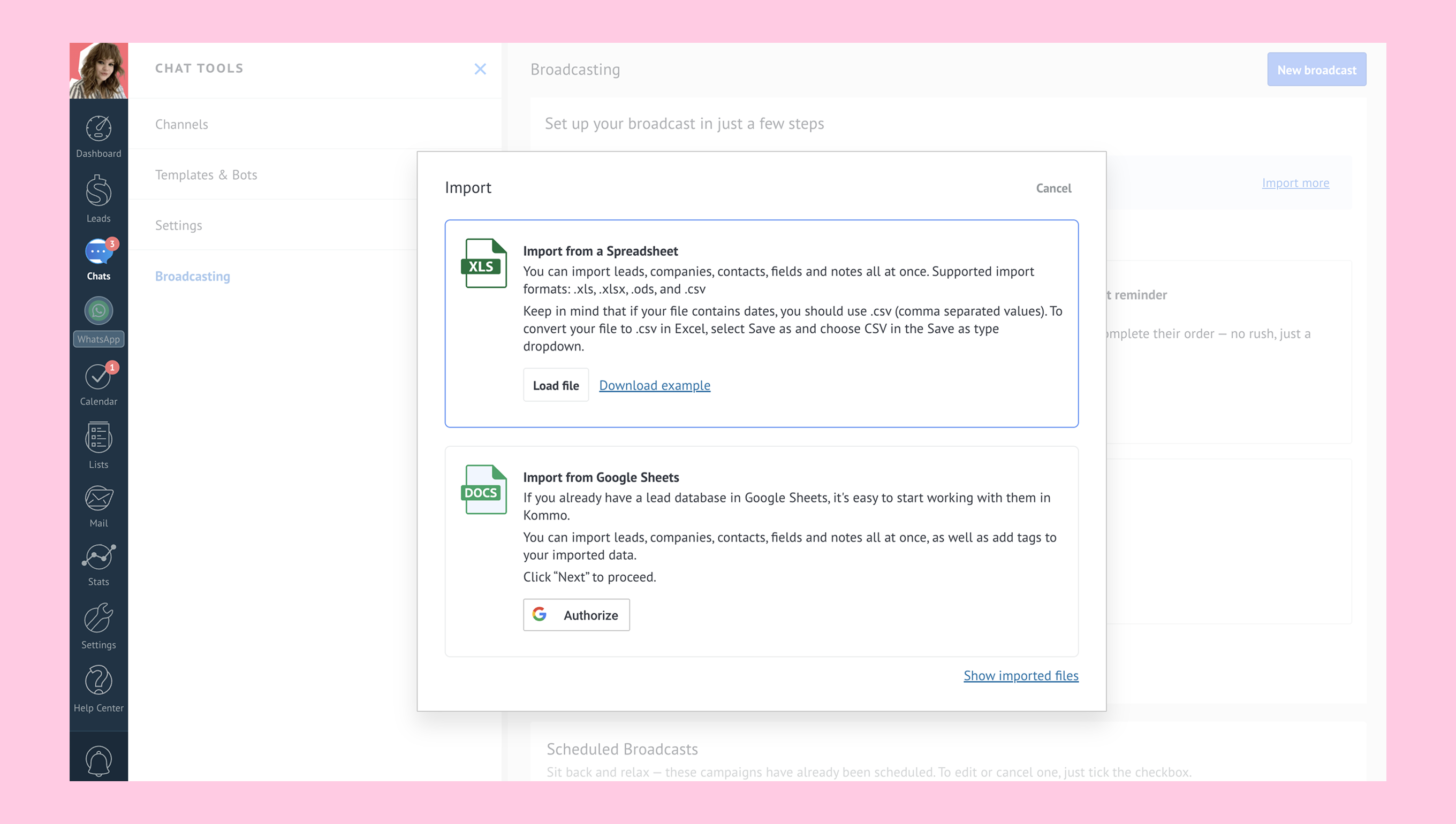This screenshot has width=1456, height=824.
Task: Click the Download example link
Action: click(655, 385)
